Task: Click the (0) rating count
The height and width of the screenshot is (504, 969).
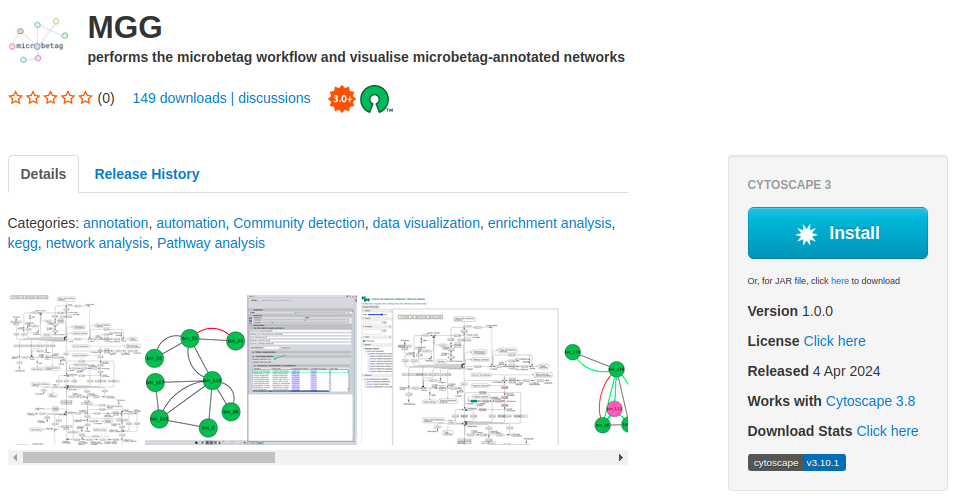Action: point(106,98)
